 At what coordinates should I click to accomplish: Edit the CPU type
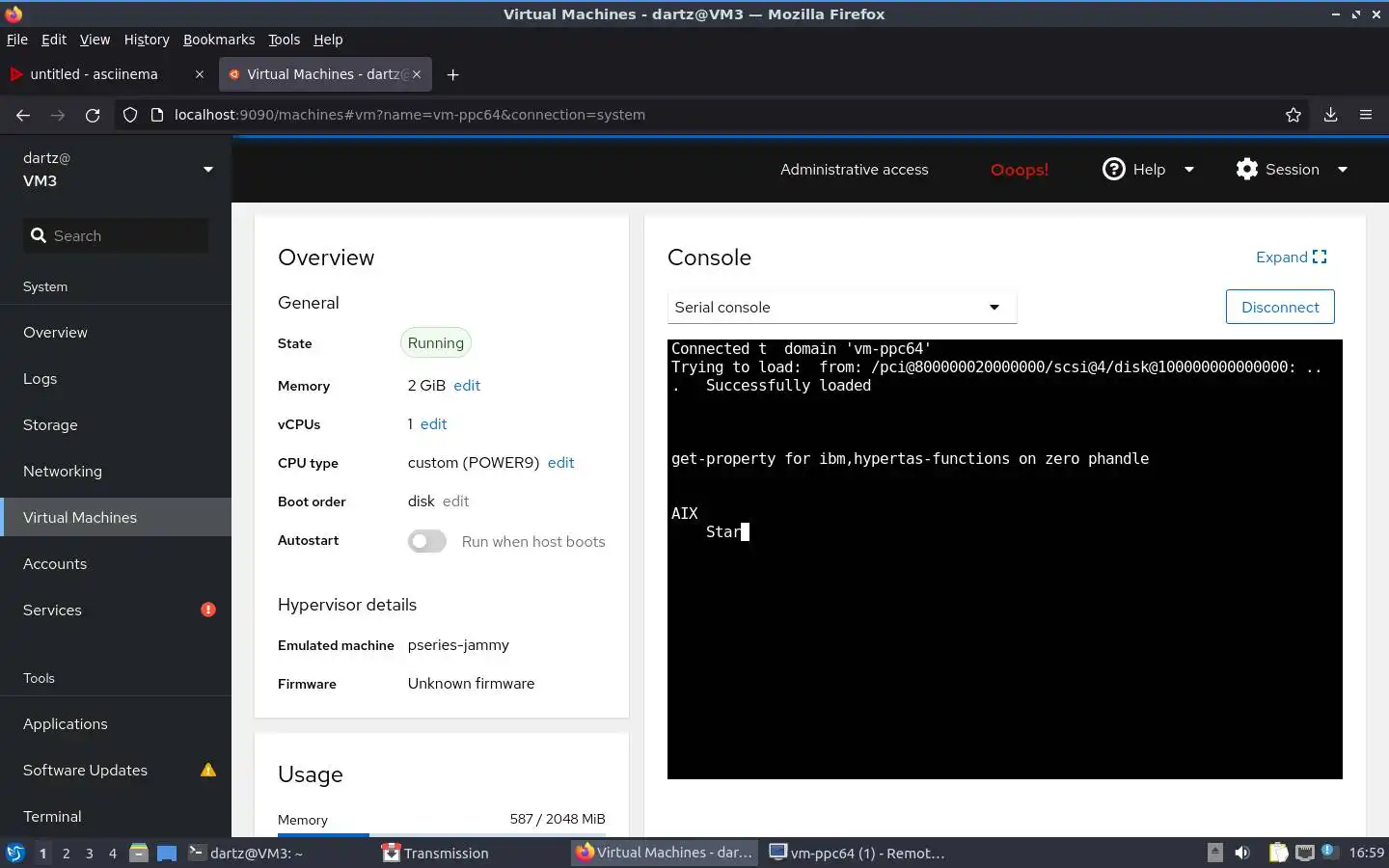tap(560, 462)
